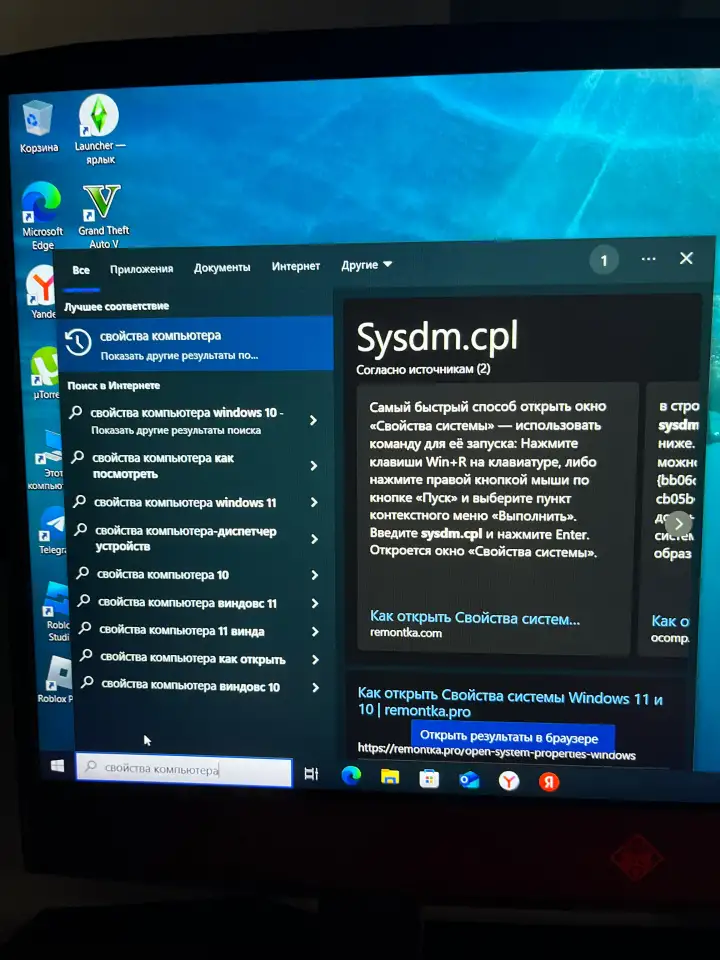The image size is (720, 960).
Task: Select suggestion свойства компьютера как открыть
Action: (x=193, y=659)
